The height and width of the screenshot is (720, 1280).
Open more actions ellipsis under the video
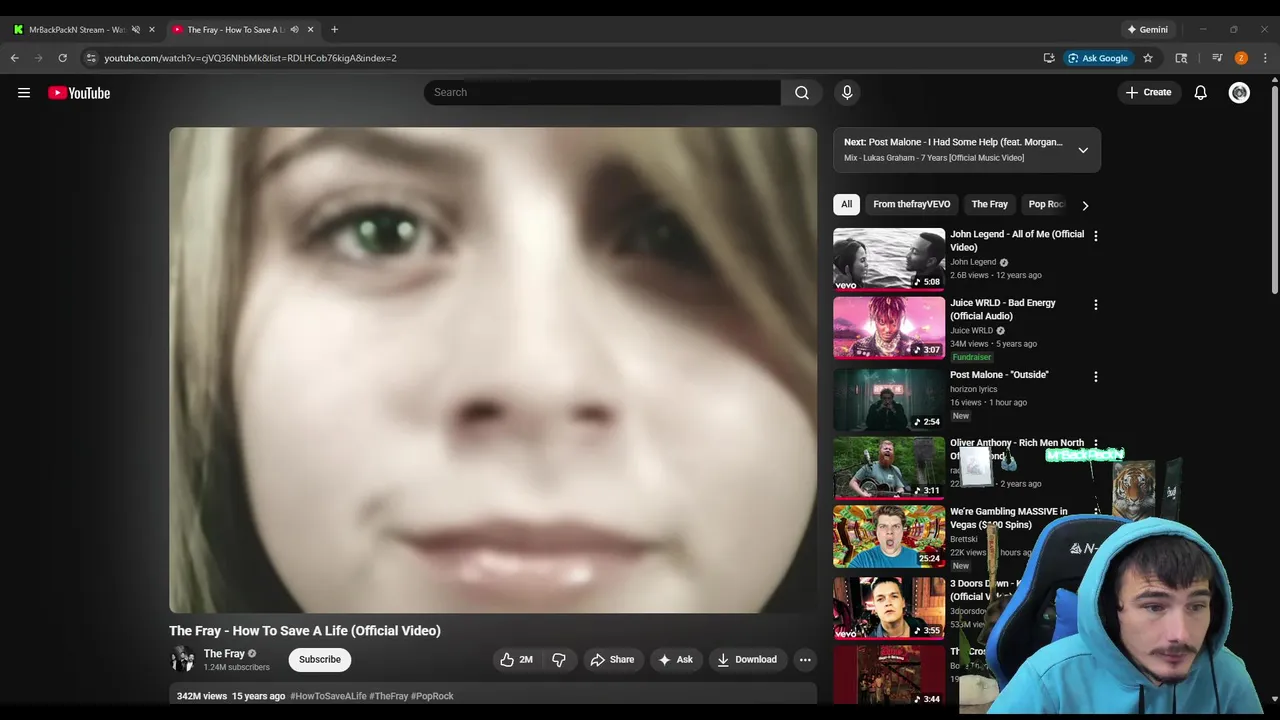pos(805,659)
